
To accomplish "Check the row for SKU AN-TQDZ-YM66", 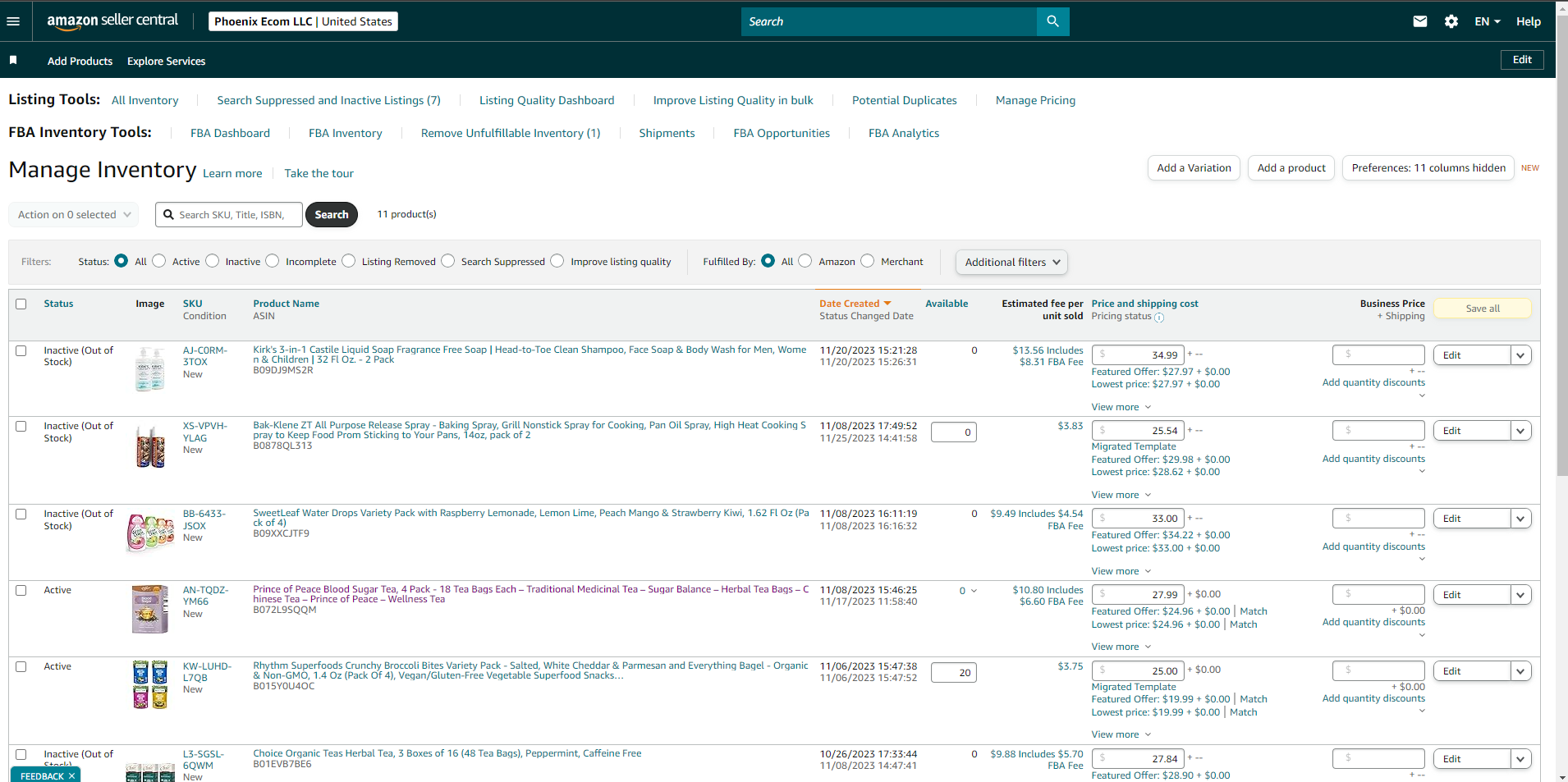I will 21,590.
